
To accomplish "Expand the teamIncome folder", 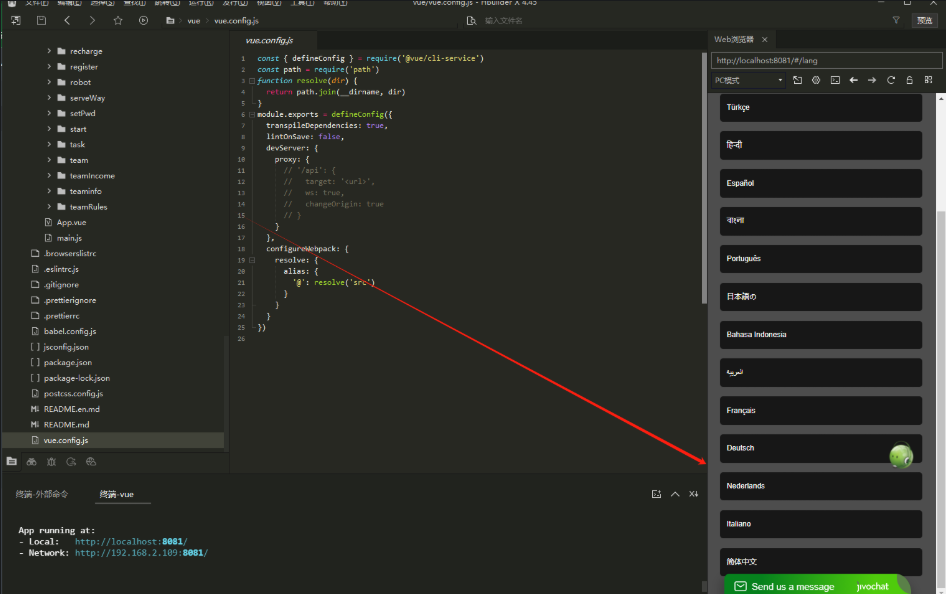I will (49, 175).
